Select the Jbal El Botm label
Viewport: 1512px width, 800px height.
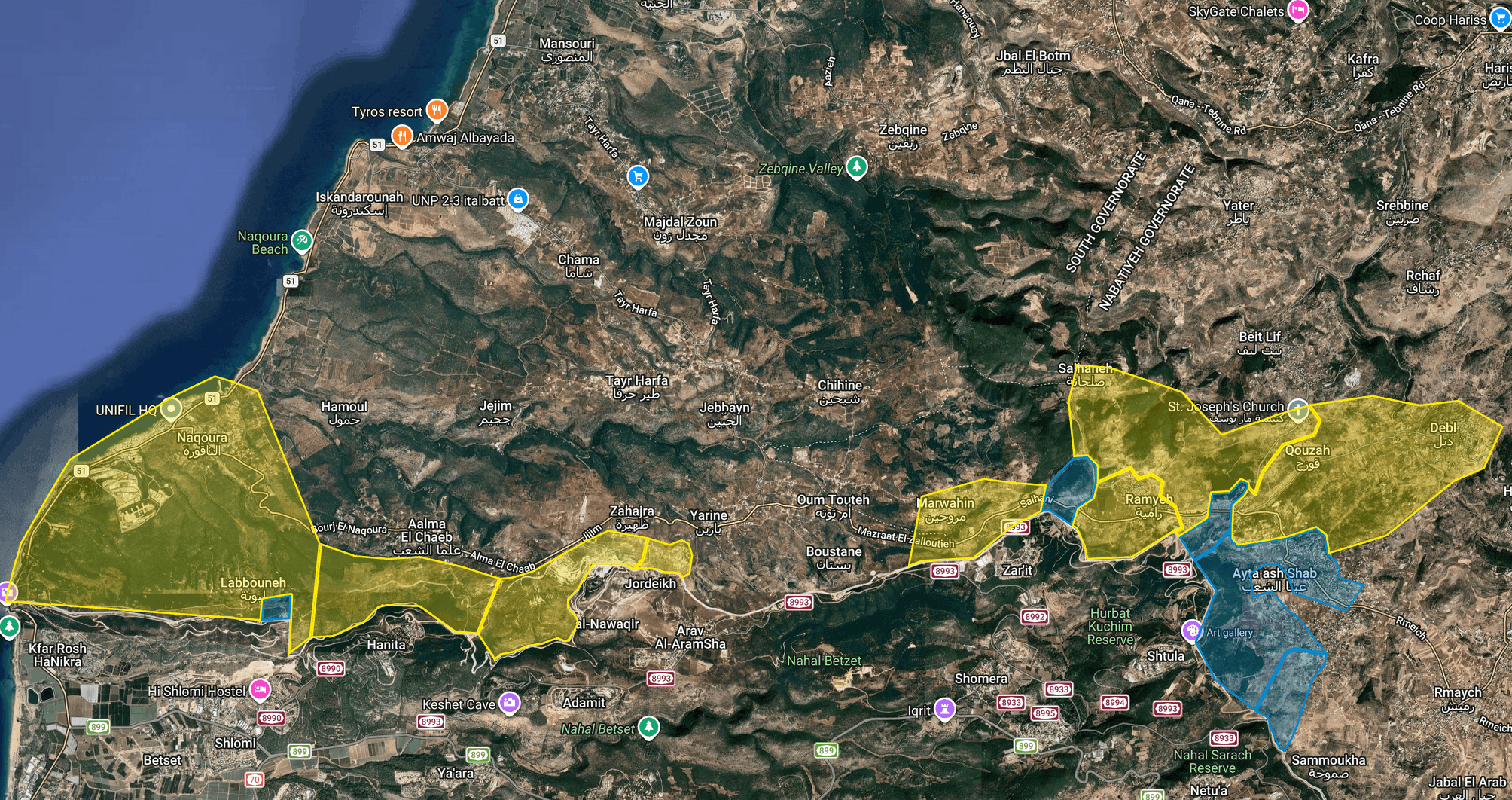point(1033,62)
